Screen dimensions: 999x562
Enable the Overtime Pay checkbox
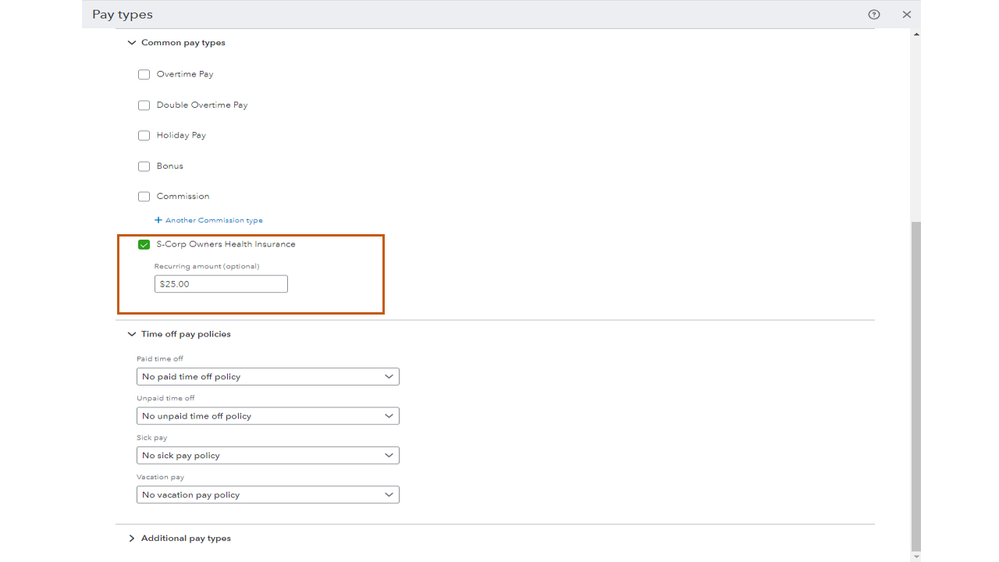pos(144,75)
